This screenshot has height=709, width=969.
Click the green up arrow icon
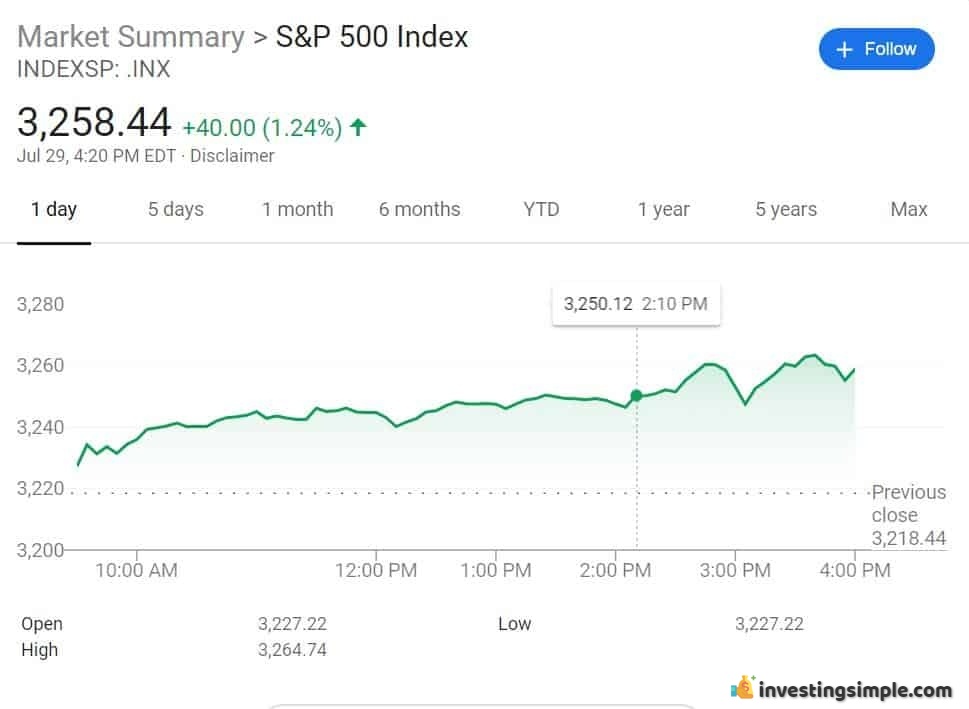[x=358, y=127]
